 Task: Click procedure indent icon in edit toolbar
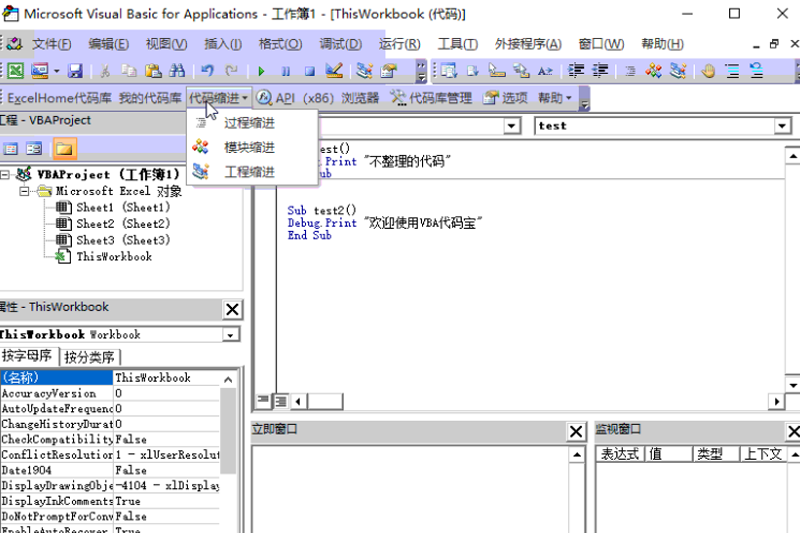point(630,71)
